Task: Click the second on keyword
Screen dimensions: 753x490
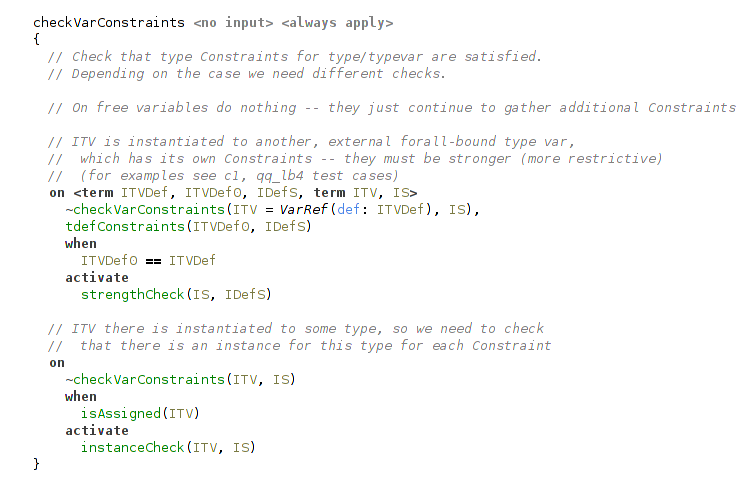Action: tap(57, 363)
